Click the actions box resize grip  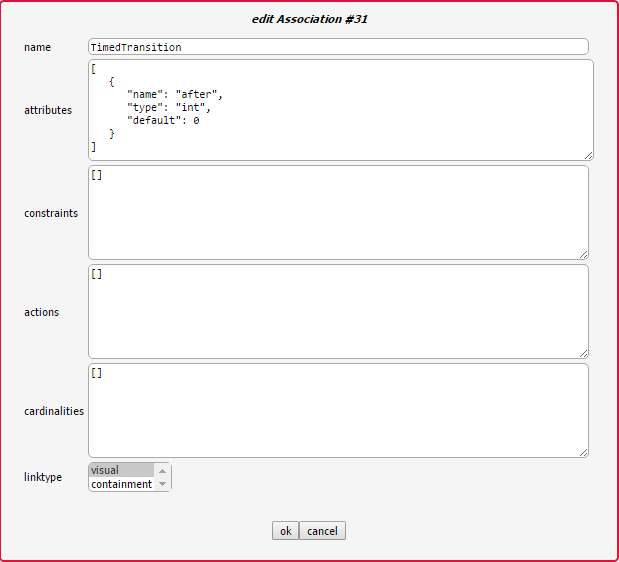[x=583, y=353]
